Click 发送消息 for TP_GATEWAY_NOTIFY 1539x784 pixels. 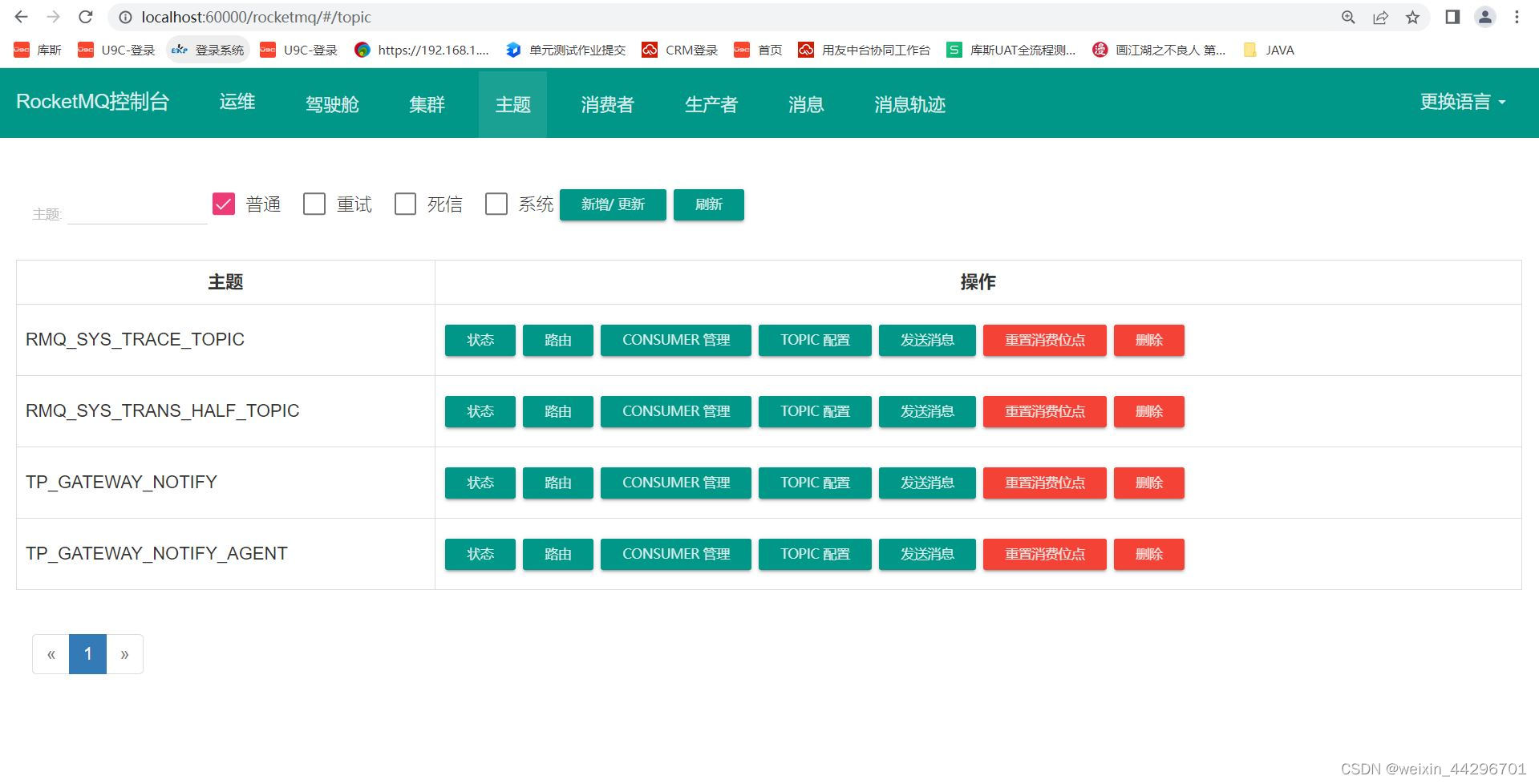927,483
